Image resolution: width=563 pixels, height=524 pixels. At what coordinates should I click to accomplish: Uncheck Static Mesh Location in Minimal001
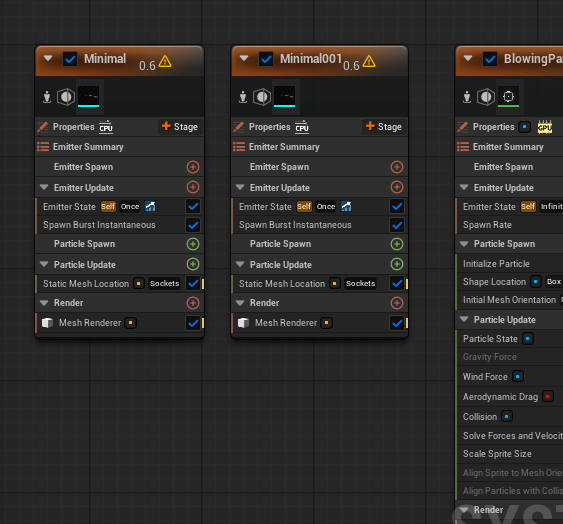397,283
